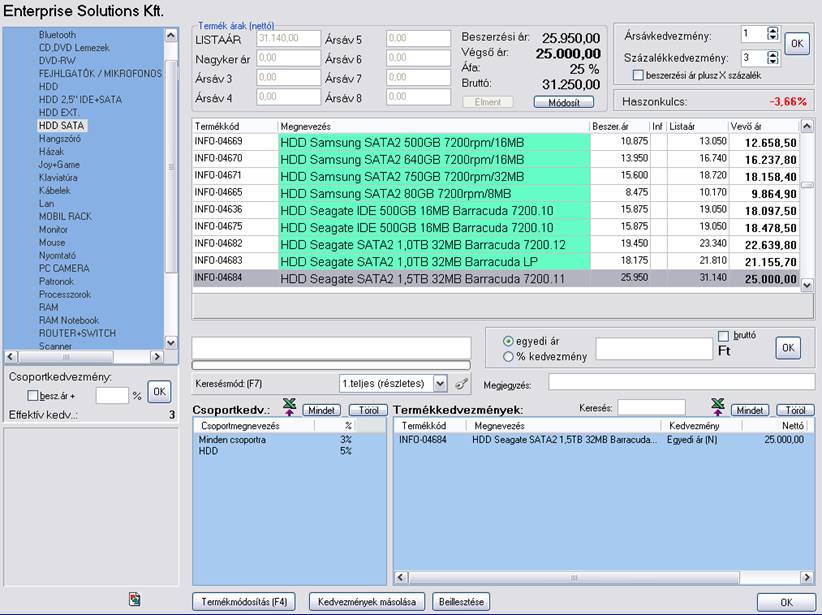Select row INFO-04682 Seagate Barracuda 7200.12
The height and width of the screenshot is (615, 822).
coord(495,244)
